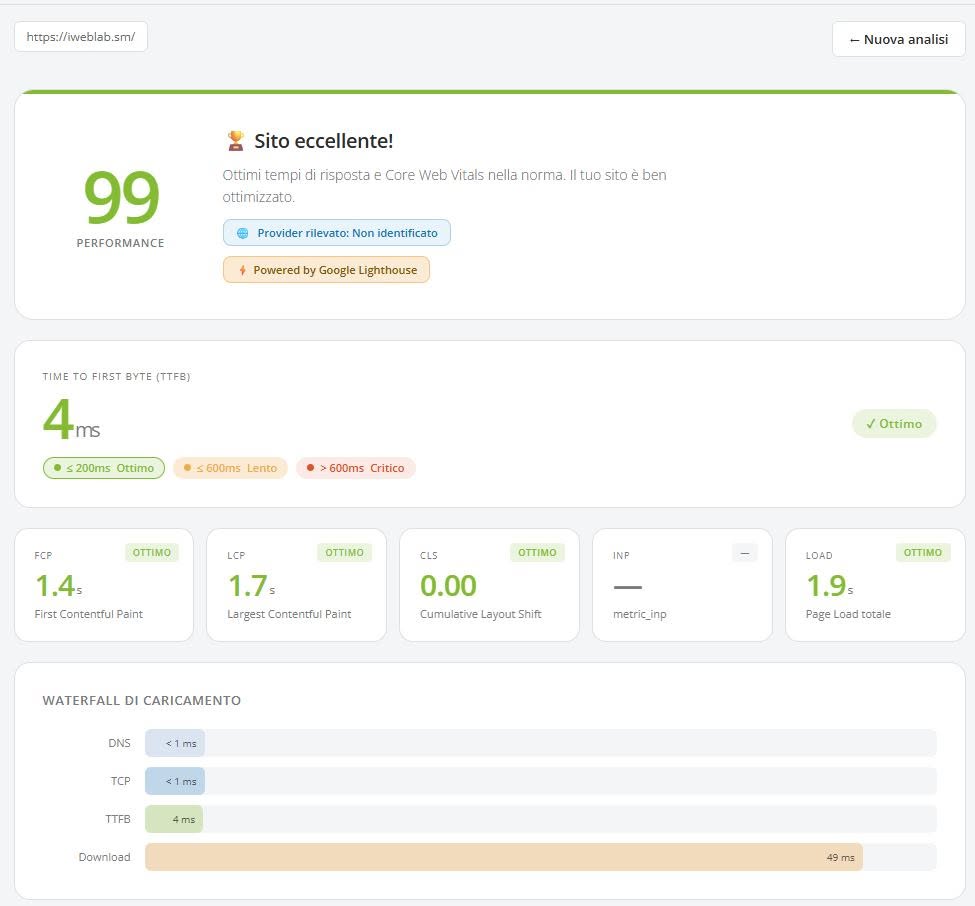
Task: Click the OTTIMO badge on FCP card
Action: (x=152, y=553)
